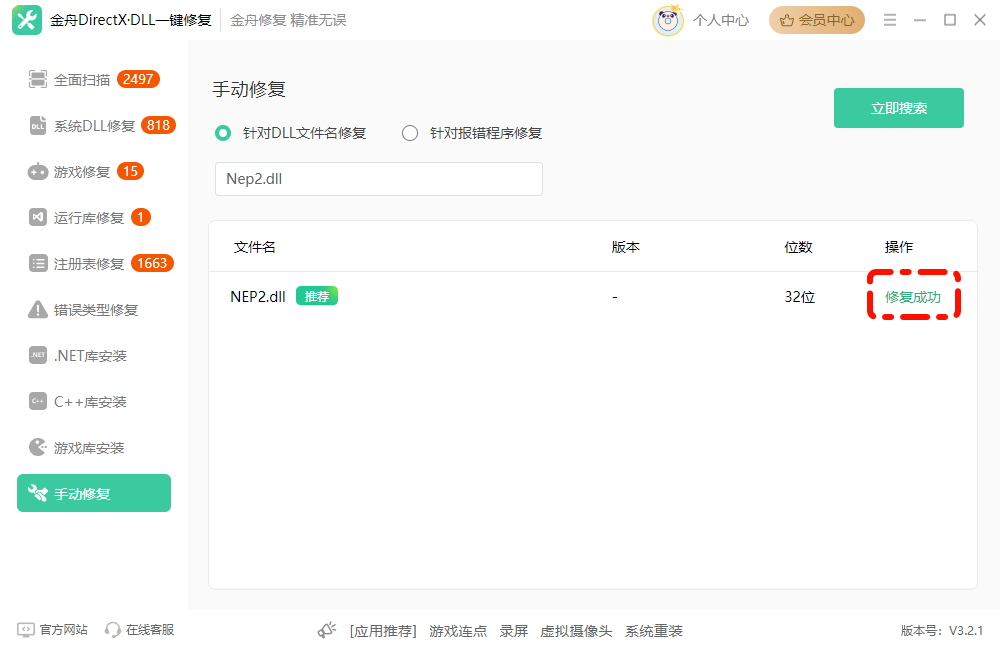
Task: Click the panda user avatar
Action: 668,20
